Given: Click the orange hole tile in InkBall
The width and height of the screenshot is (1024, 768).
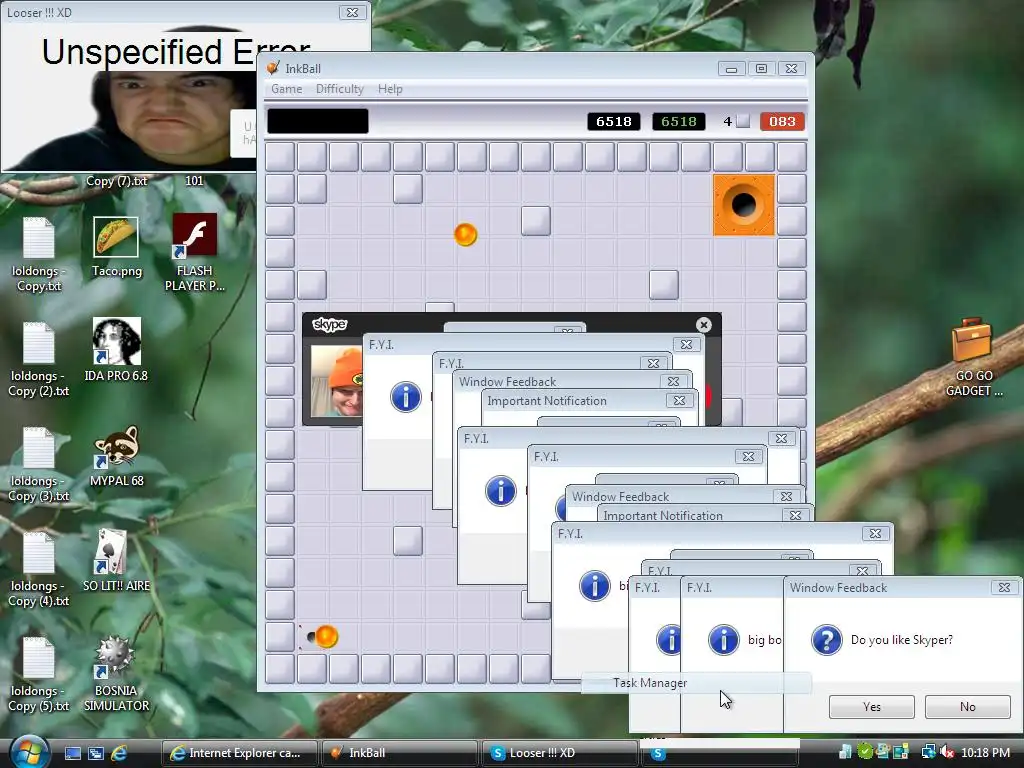Looking at the screenshot, I should pos(744,205).
